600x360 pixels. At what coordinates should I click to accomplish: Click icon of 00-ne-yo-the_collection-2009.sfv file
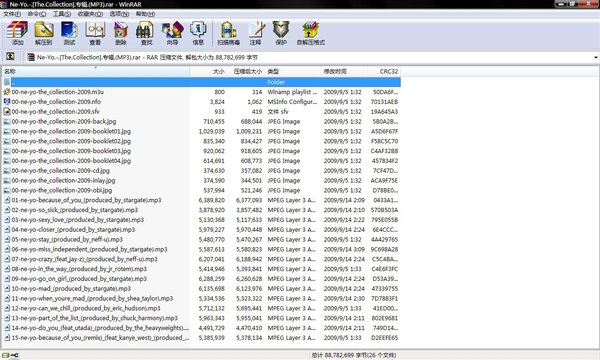point(7,112)
